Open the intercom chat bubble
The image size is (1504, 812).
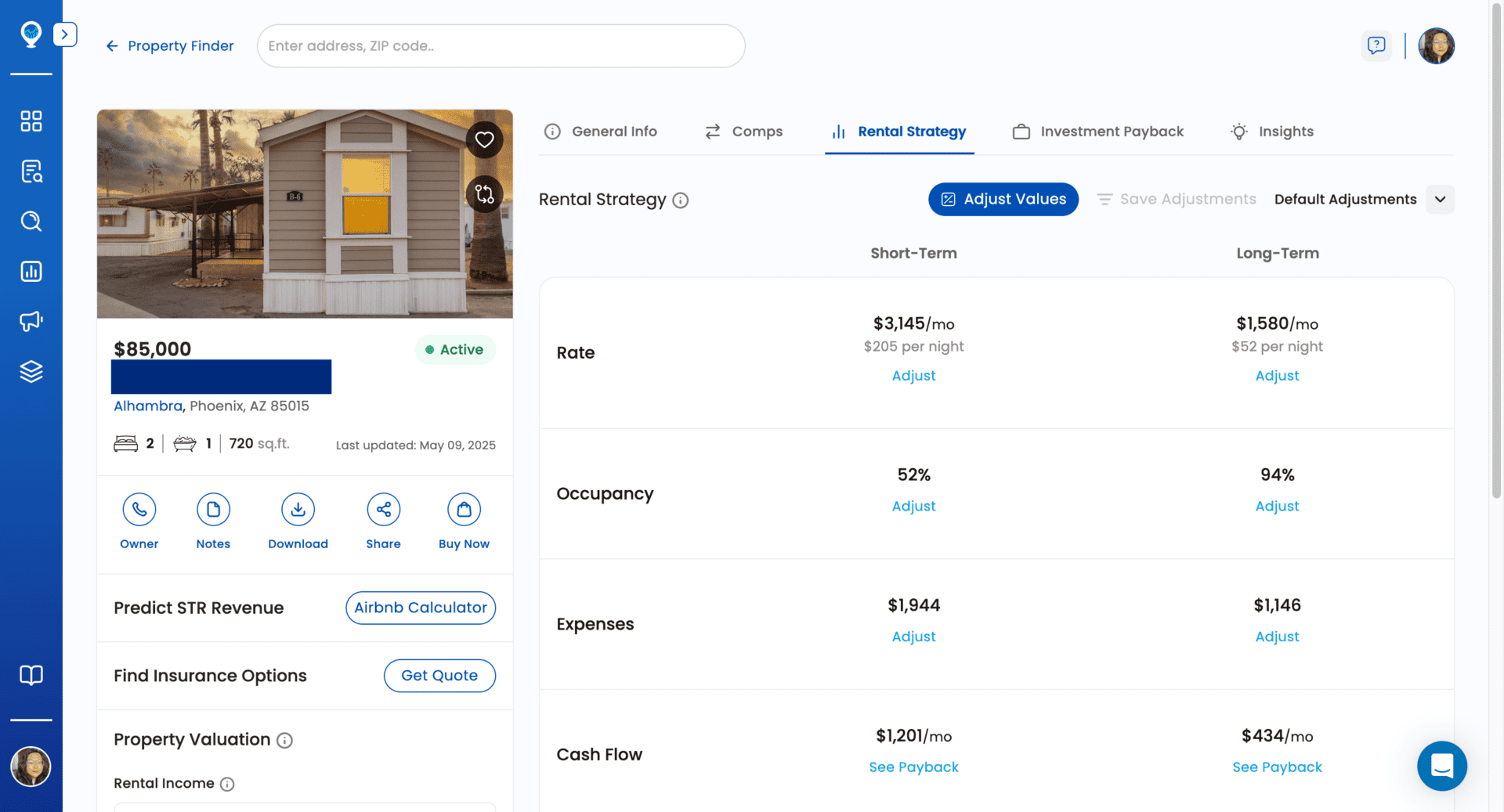(1442, 766)
